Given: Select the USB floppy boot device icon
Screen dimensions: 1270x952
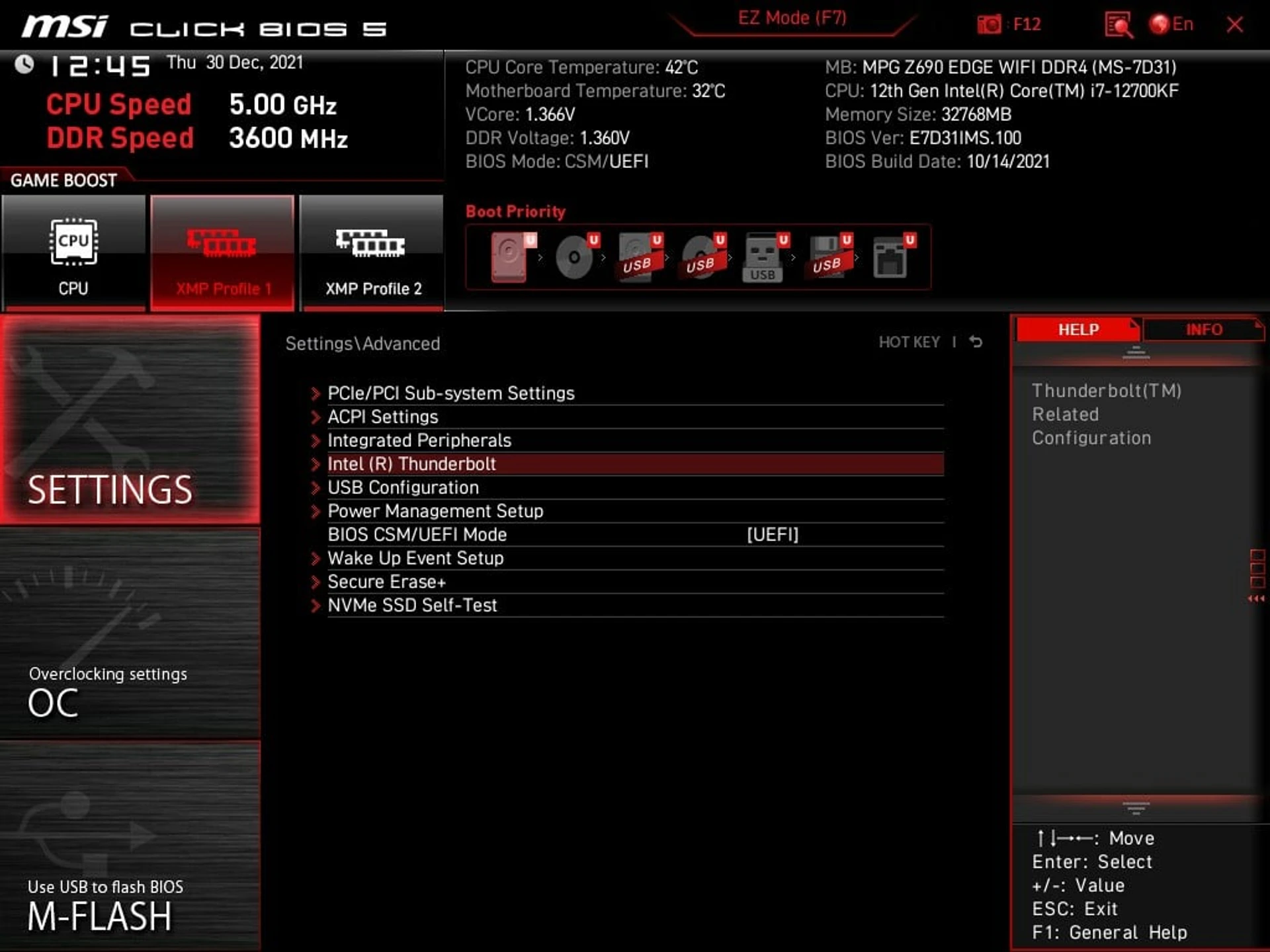Looking at the screenshot, I should click(x=829, y=257).
